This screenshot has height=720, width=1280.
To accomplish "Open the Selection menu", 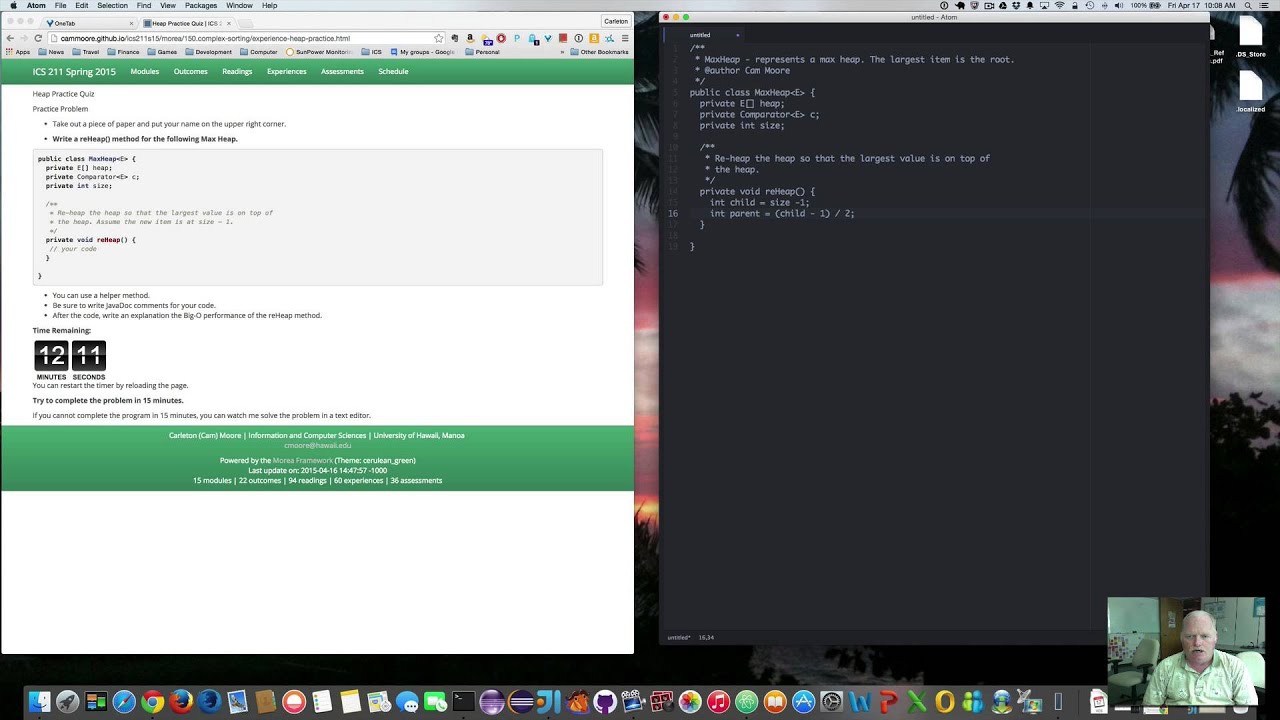I will [112, 6].
